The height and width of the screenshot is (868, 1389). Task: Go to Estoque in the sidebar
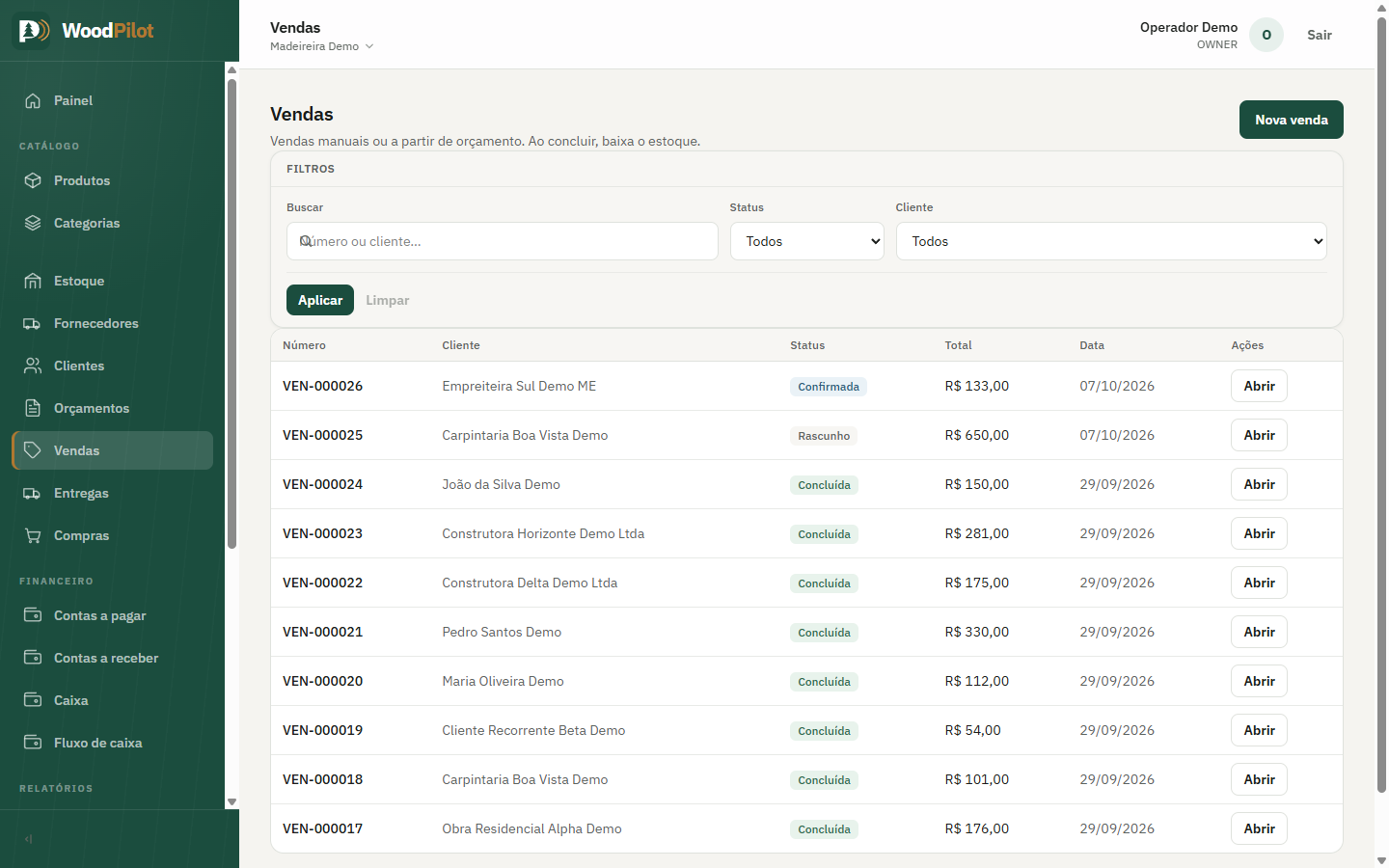[x=113, y=281]
